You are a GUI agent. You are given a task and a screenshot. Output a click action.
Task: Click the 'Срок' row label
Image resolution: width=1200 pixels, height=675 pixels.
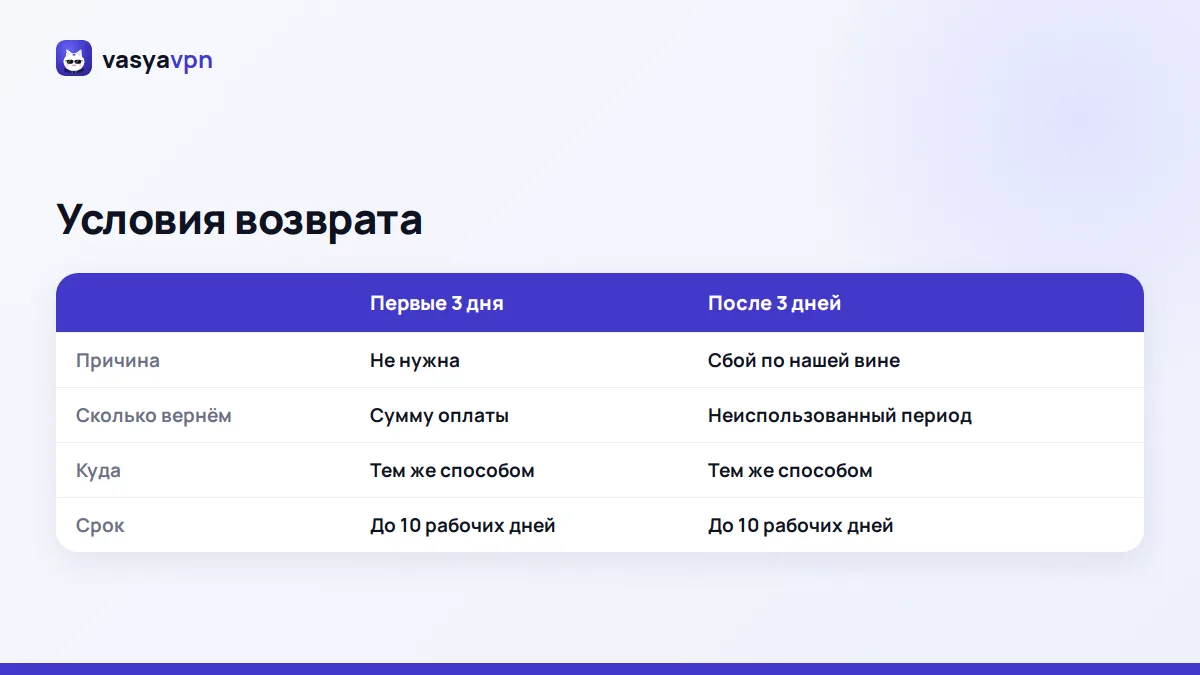100,525
